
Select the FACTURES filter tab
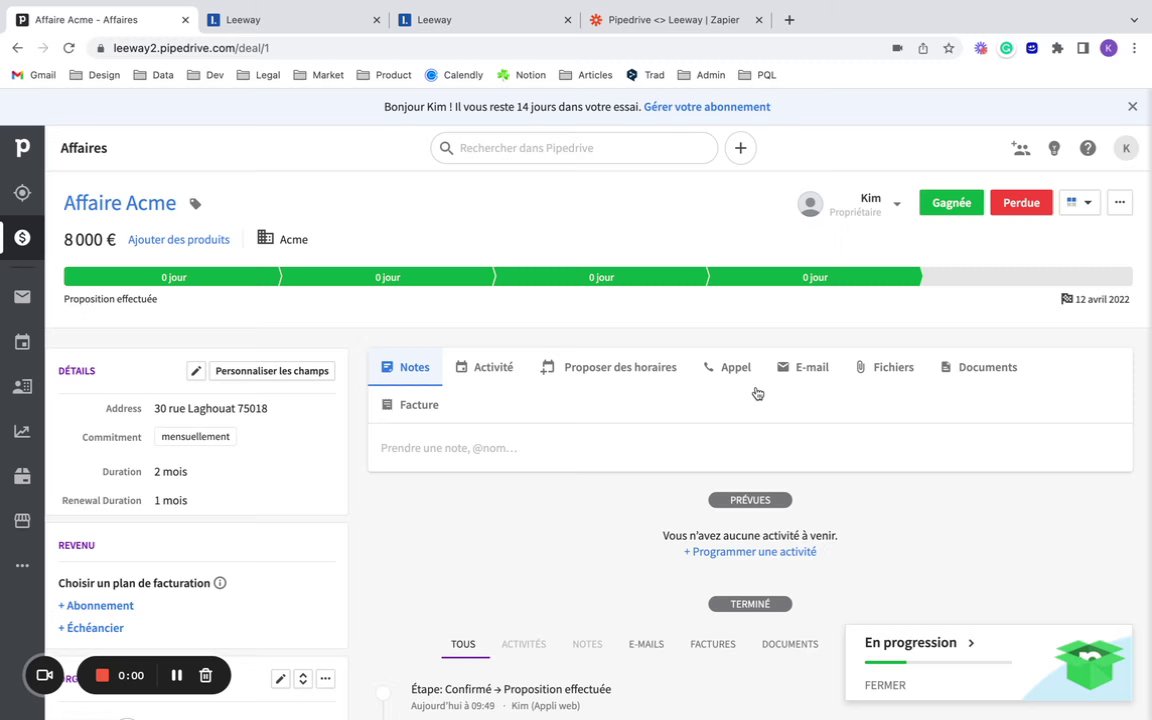point(713,644)
